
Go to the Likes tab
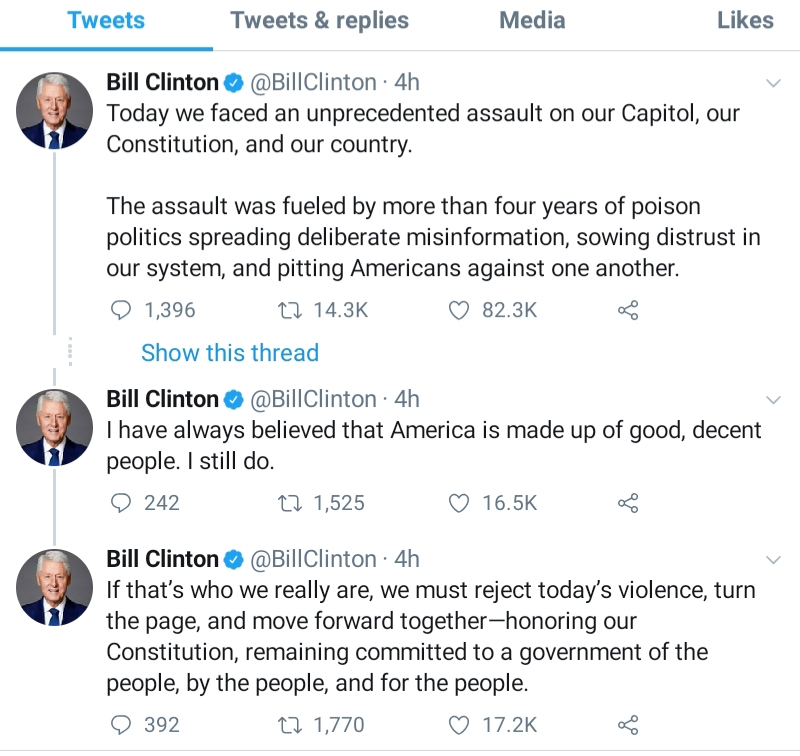[745, 20]
